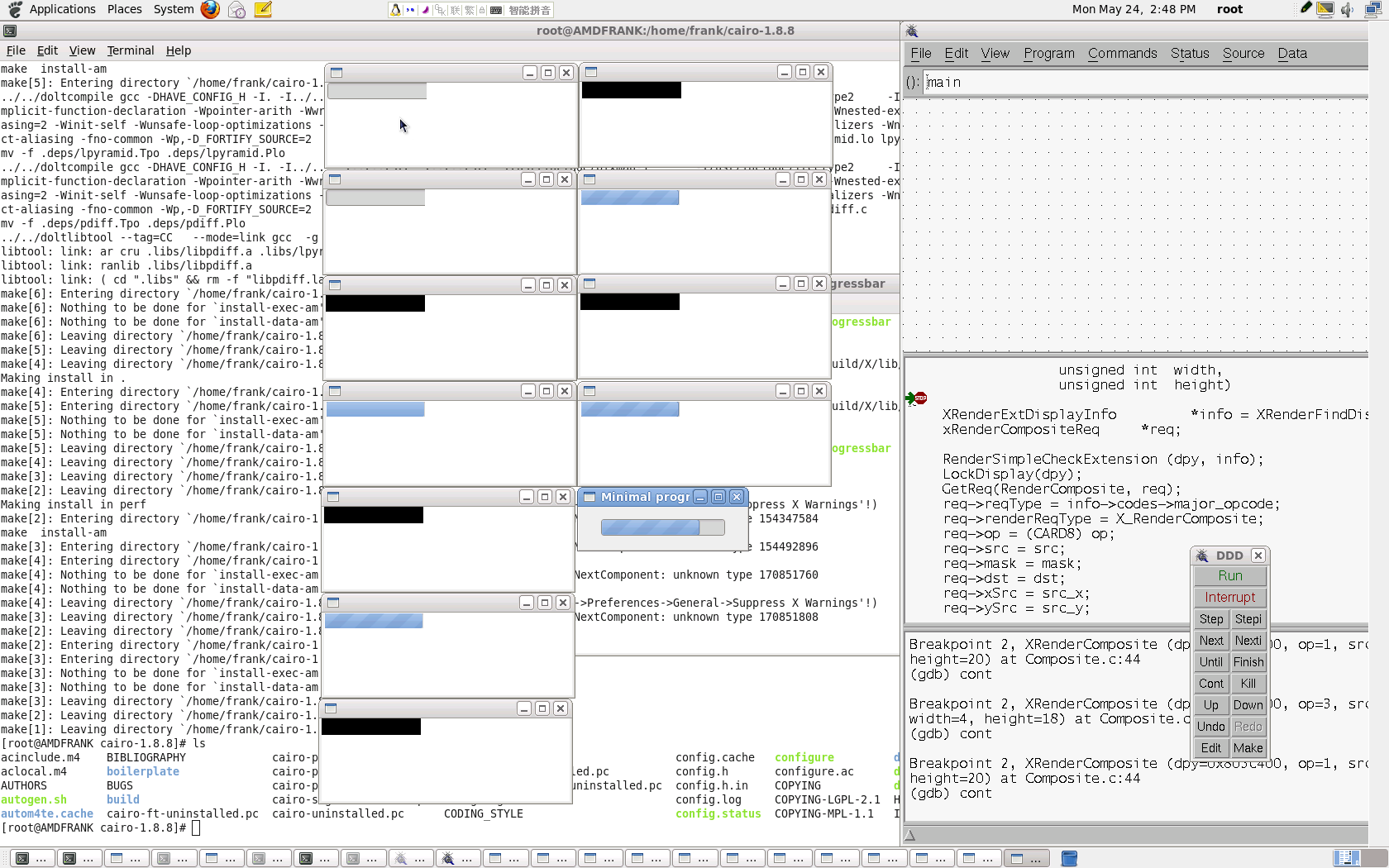
Task: Open the Terminal menu in terminal window
Action: [130, 50]
